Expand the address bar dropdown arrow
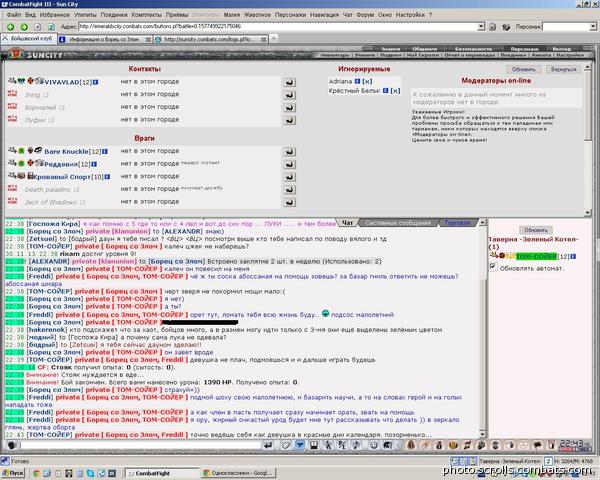 click(481, 26)
